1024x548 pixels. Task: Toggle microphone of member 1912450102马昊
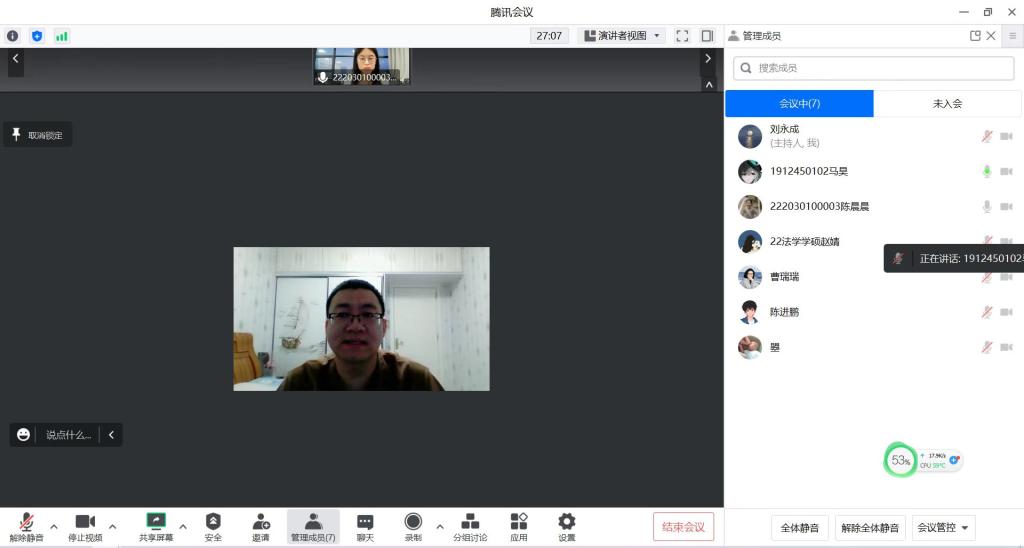coord(986,171)
